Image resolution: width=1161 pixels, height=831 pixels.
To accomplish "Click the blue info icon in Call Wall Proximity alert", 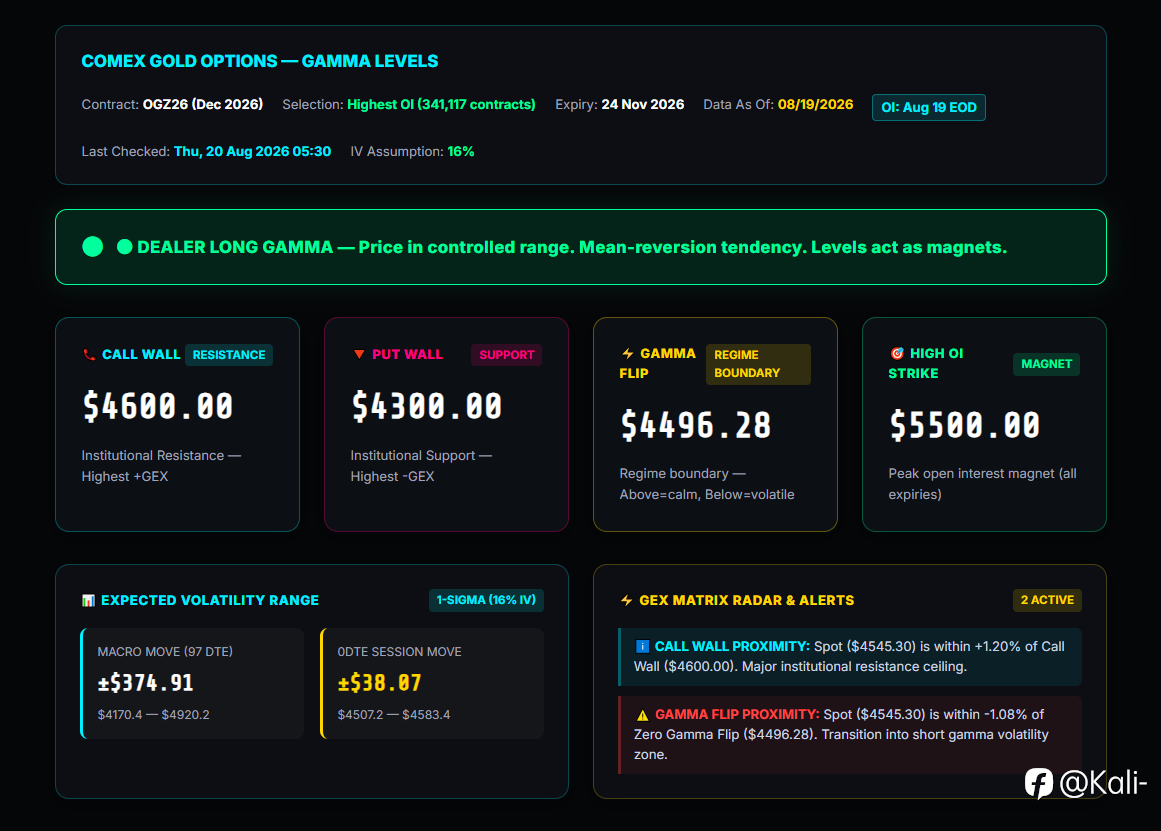I will click(x=642, y=647).
